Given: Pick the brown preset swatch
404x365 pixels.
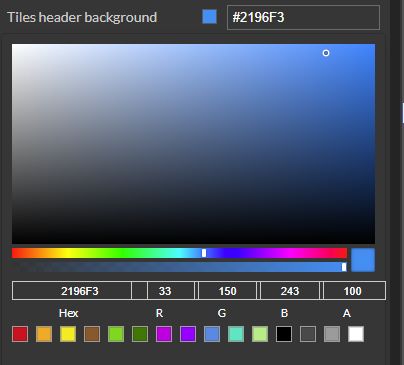Looking at the screenshot, I should point(92,334).
